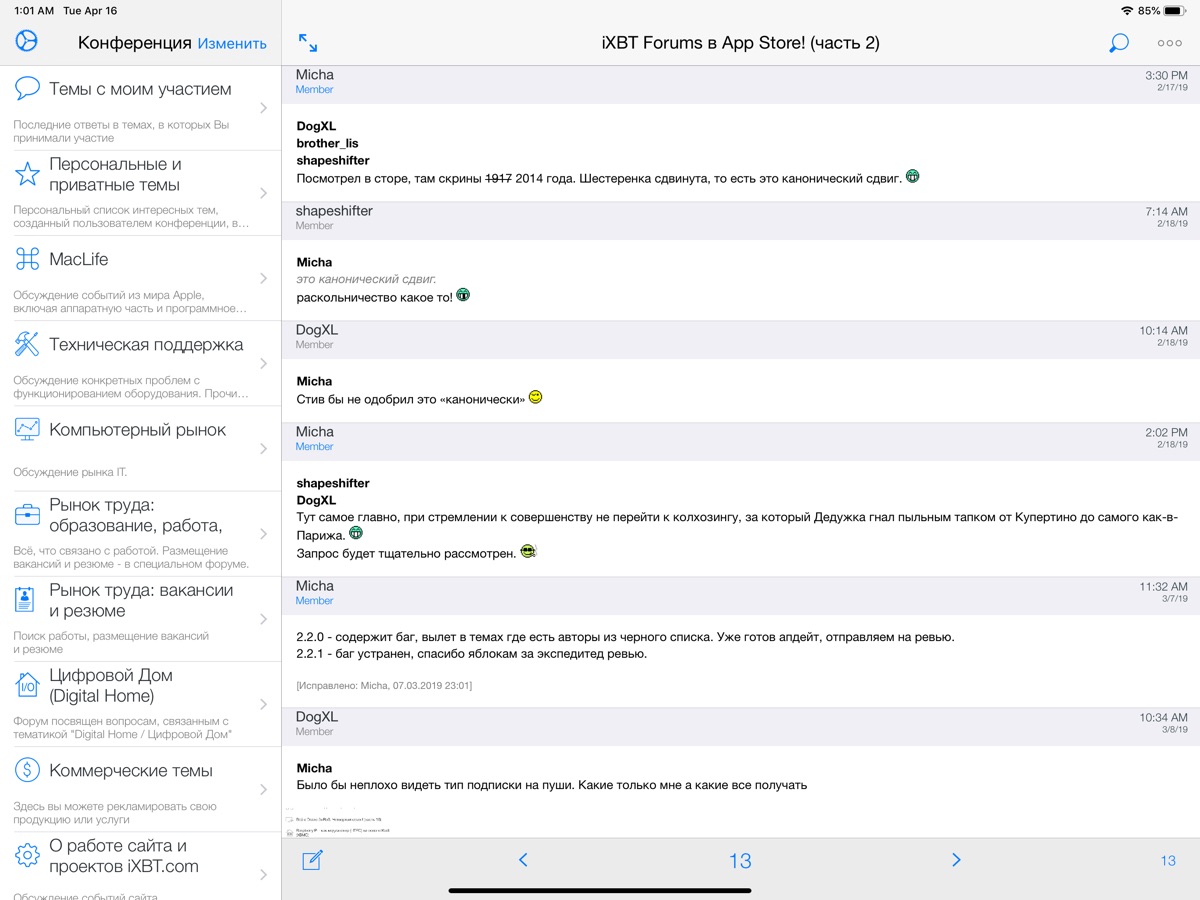Click the MacLife command-key icon

pos(27,260)
